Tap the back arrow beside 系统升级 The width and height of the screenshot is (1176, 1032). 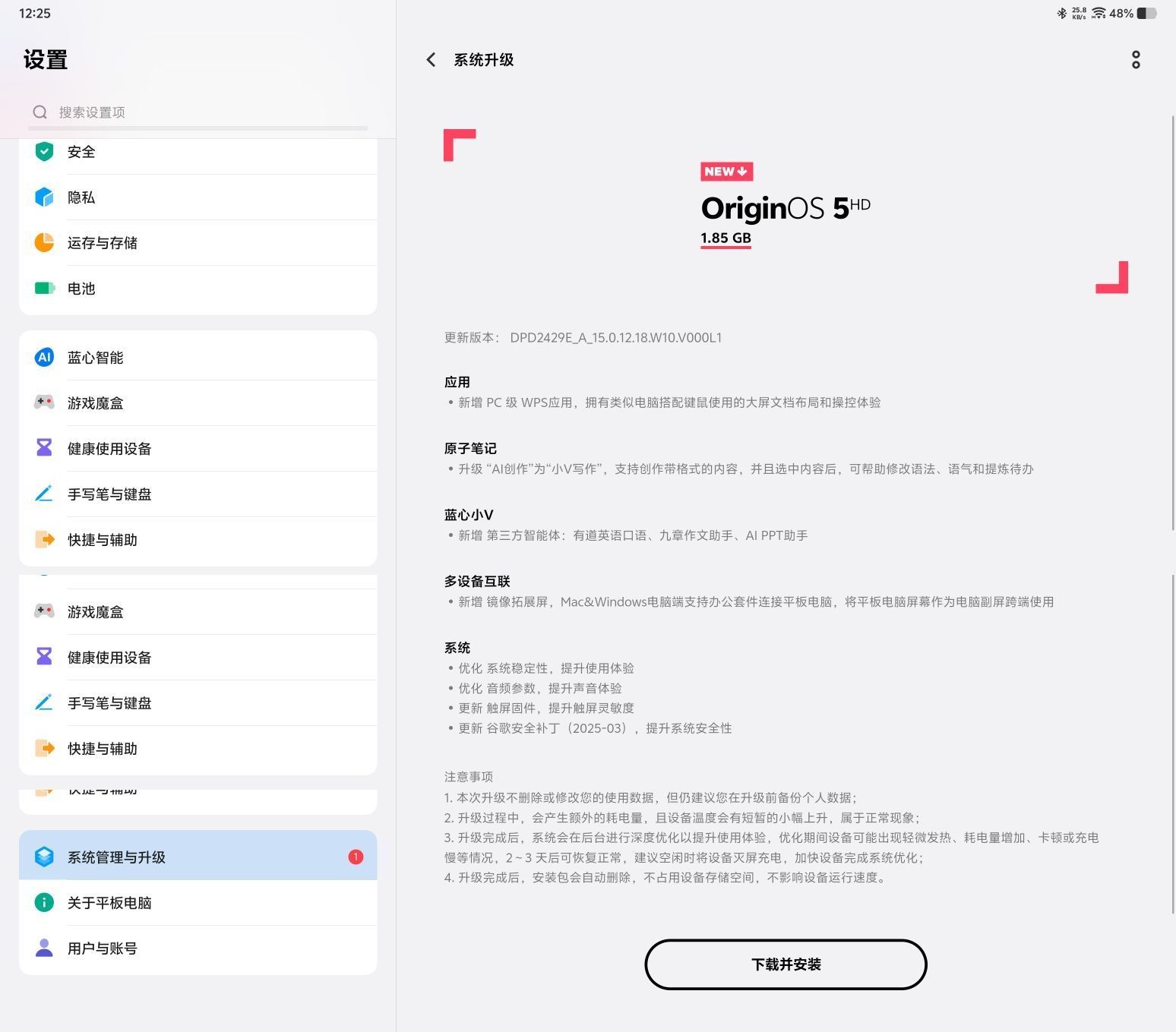click(431, 60)
